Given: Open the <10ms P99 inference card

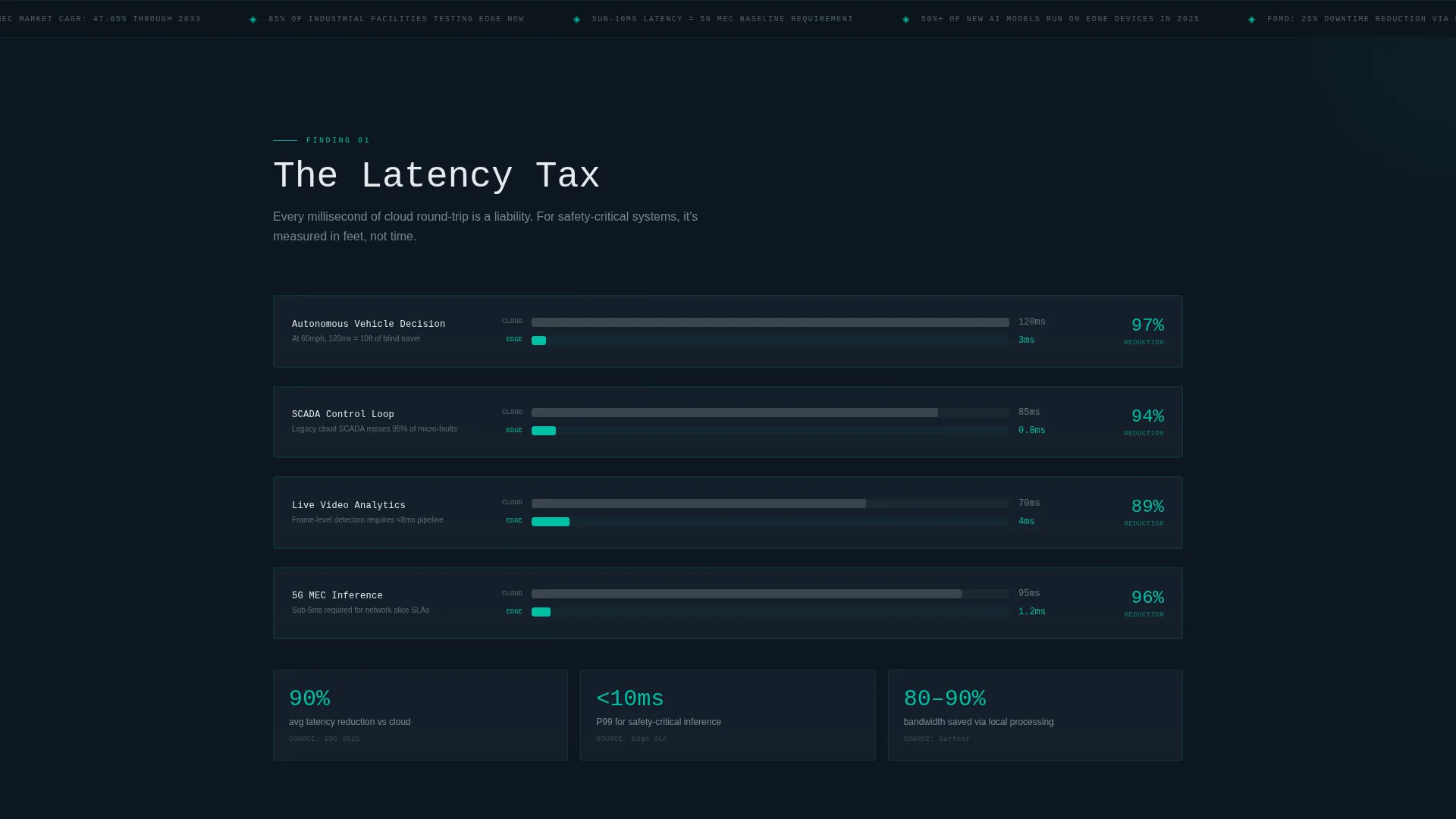Looking at the screenshot, I should pyautogui.click(x=728, y=715).
